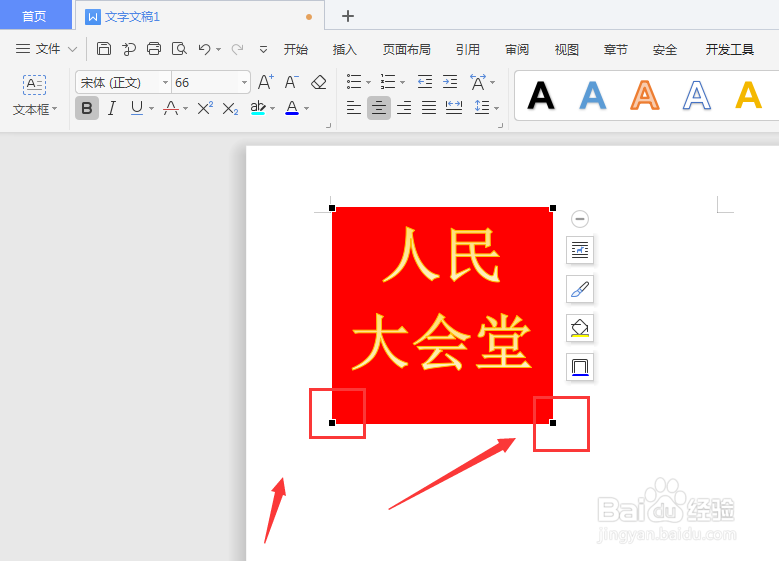Align text left
Viewport: 779px width, 561px height.
click(x=354, y=108)
